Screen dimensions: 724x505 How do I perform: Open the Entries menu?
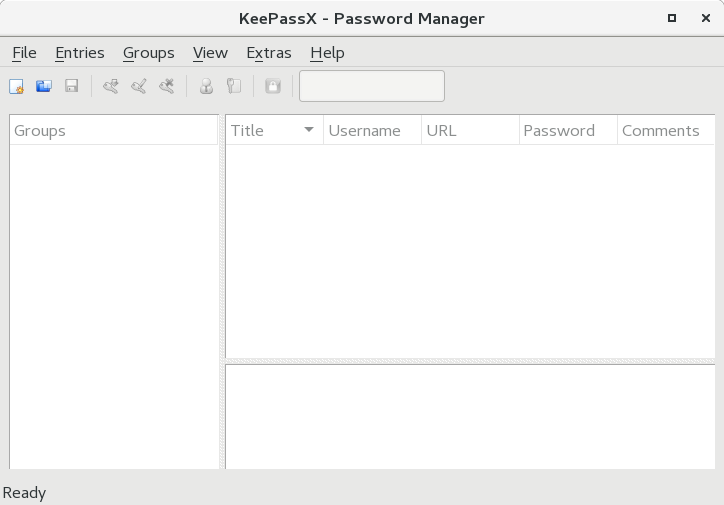click(80, 53)
